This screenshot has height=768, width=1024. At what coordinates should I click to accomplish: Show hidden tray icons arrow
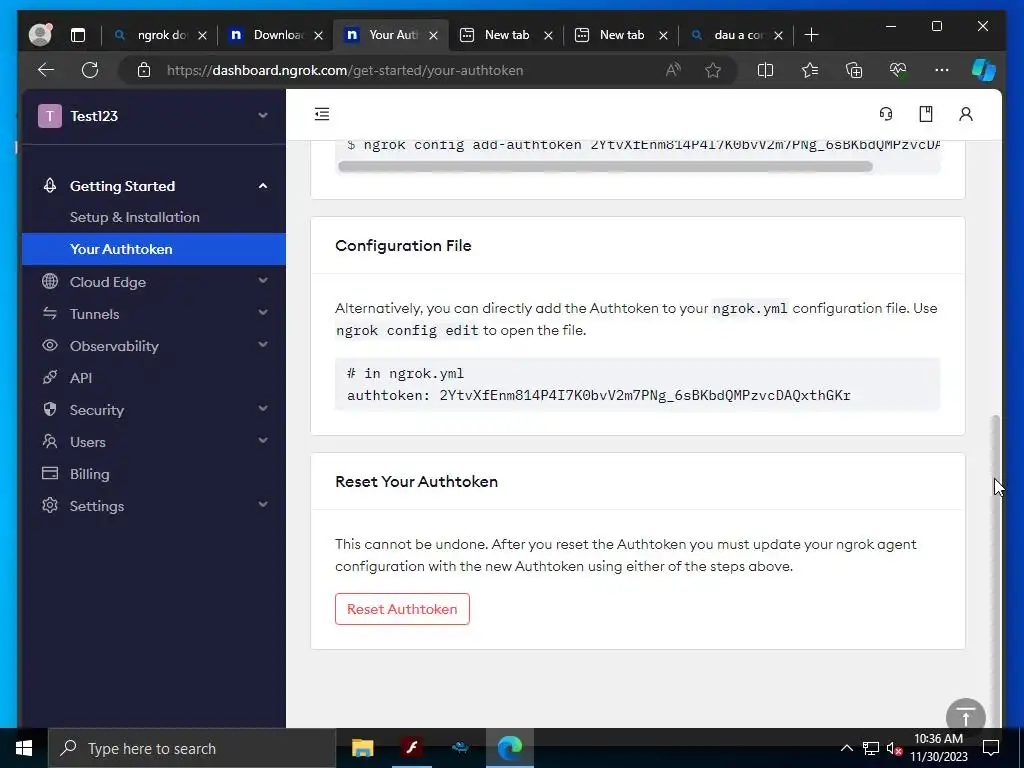(846, 748)
